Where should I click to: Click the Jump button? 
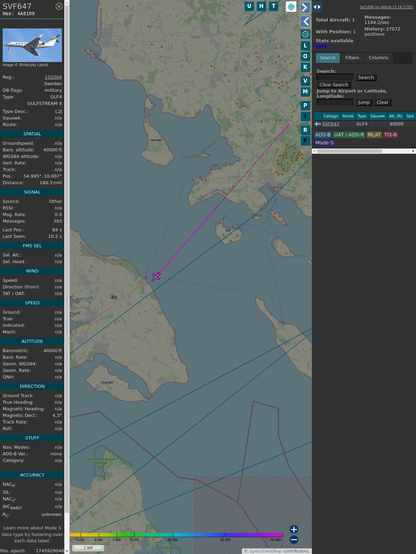coord(363,102)
